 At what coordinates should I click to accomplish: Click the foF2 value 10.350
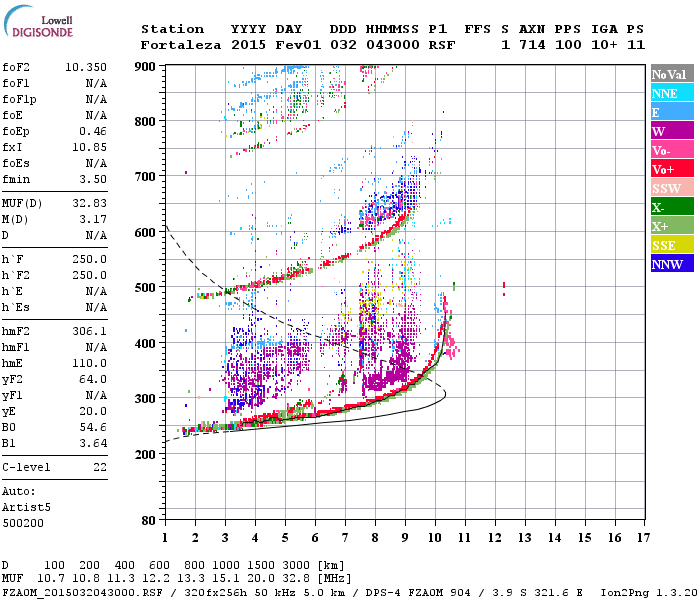pyautogui.click(x=86, y=67)
